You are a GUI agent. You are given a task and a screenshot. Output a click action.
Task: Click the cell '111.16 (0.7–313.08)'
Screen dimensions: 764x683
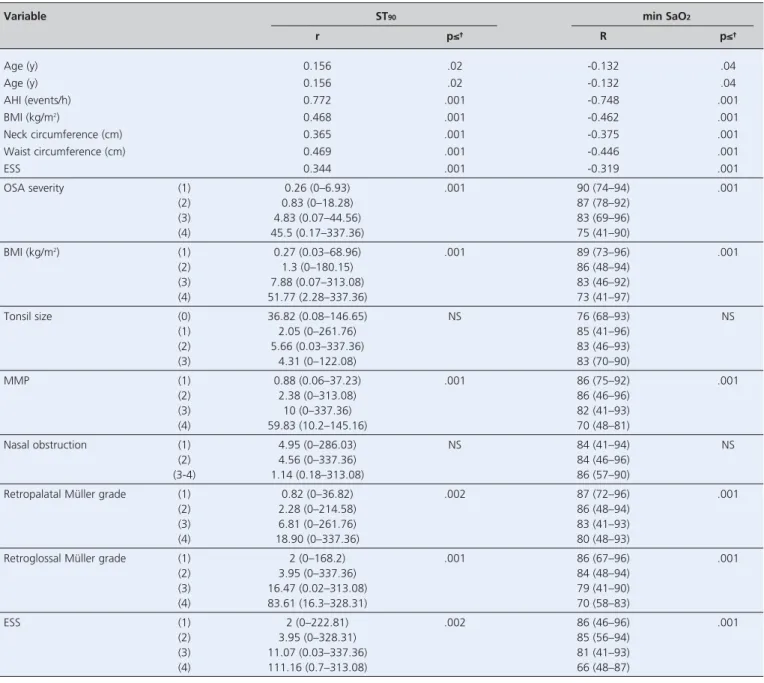click(317, 667)
